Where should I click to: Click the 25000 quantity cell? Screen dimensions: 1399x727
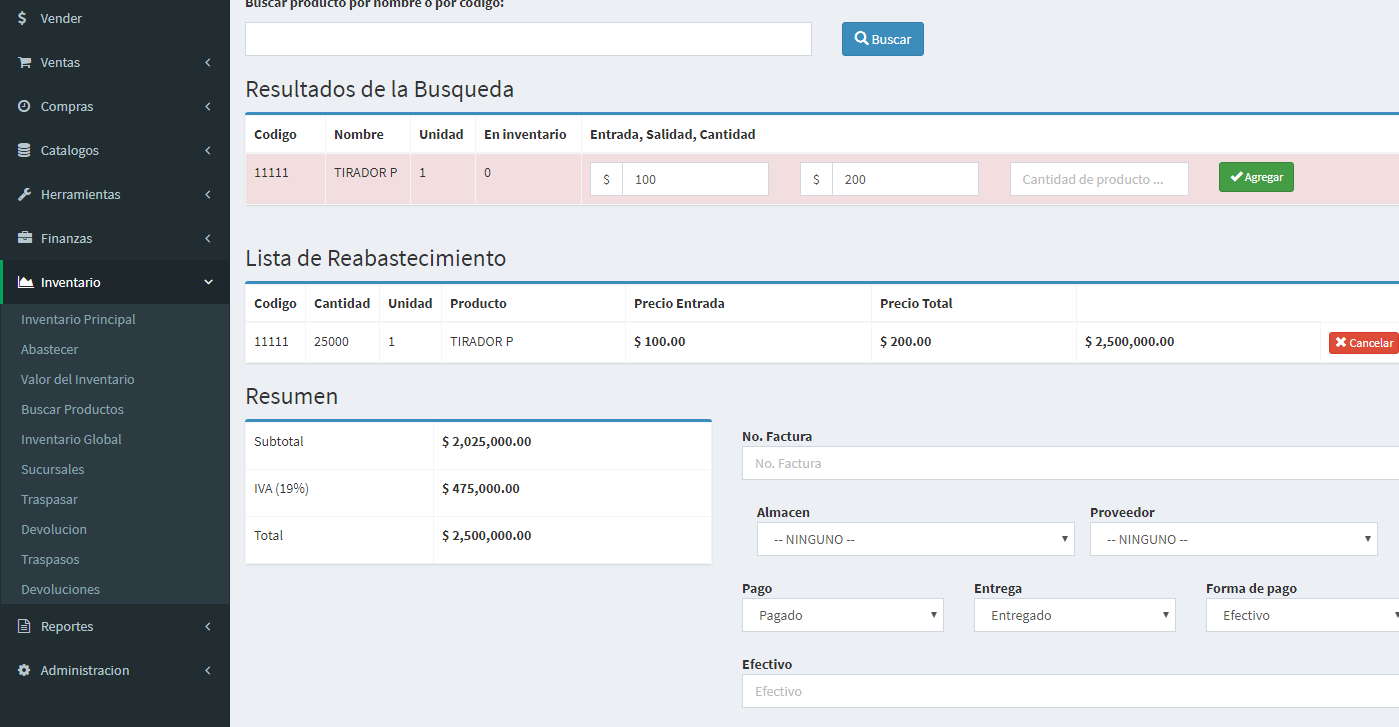coord(331,341)
